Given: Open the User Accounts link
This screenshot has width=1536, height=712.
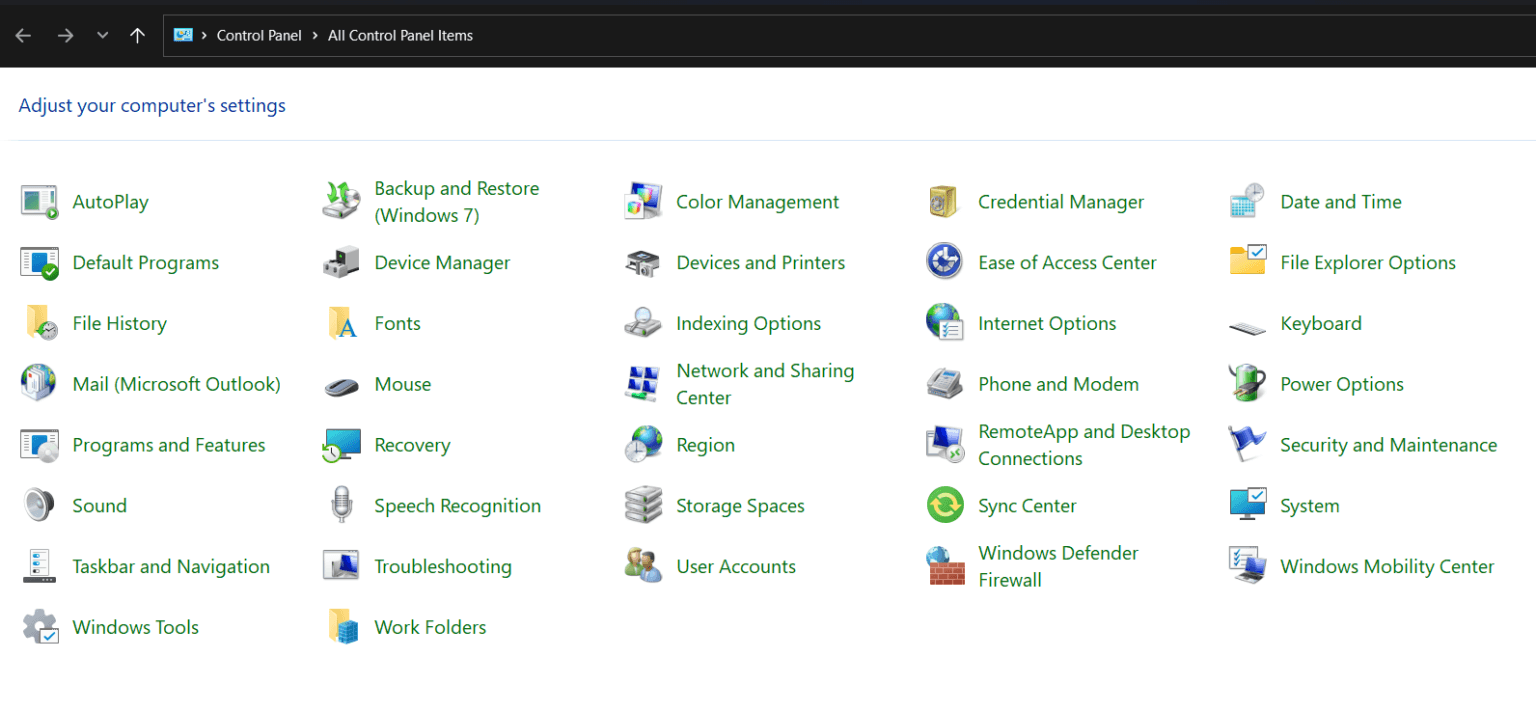Looking at the screenshot, I should pyautogui.click(x=736, y=567).
